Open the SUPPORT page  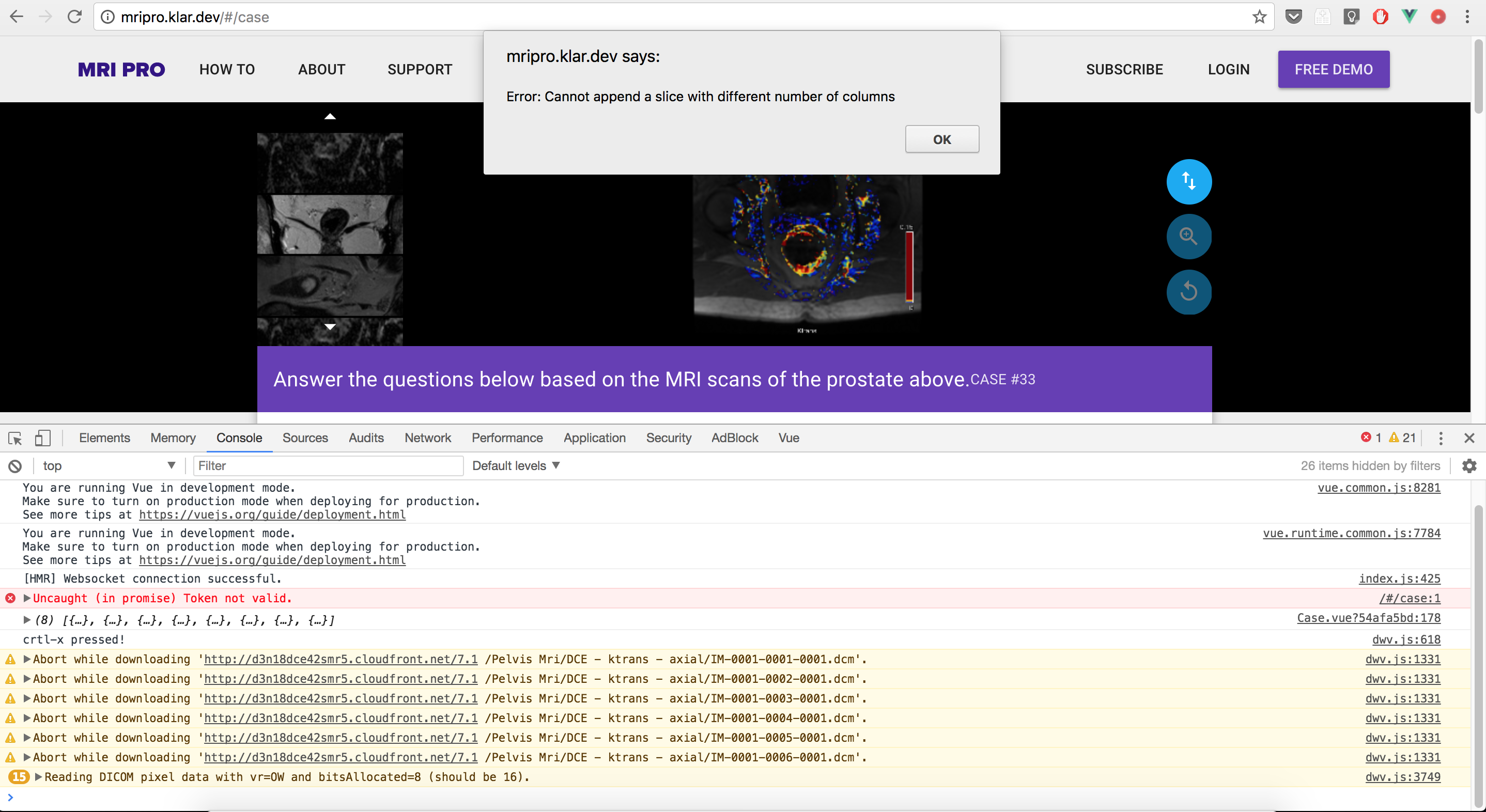click(x=420, y=69)
